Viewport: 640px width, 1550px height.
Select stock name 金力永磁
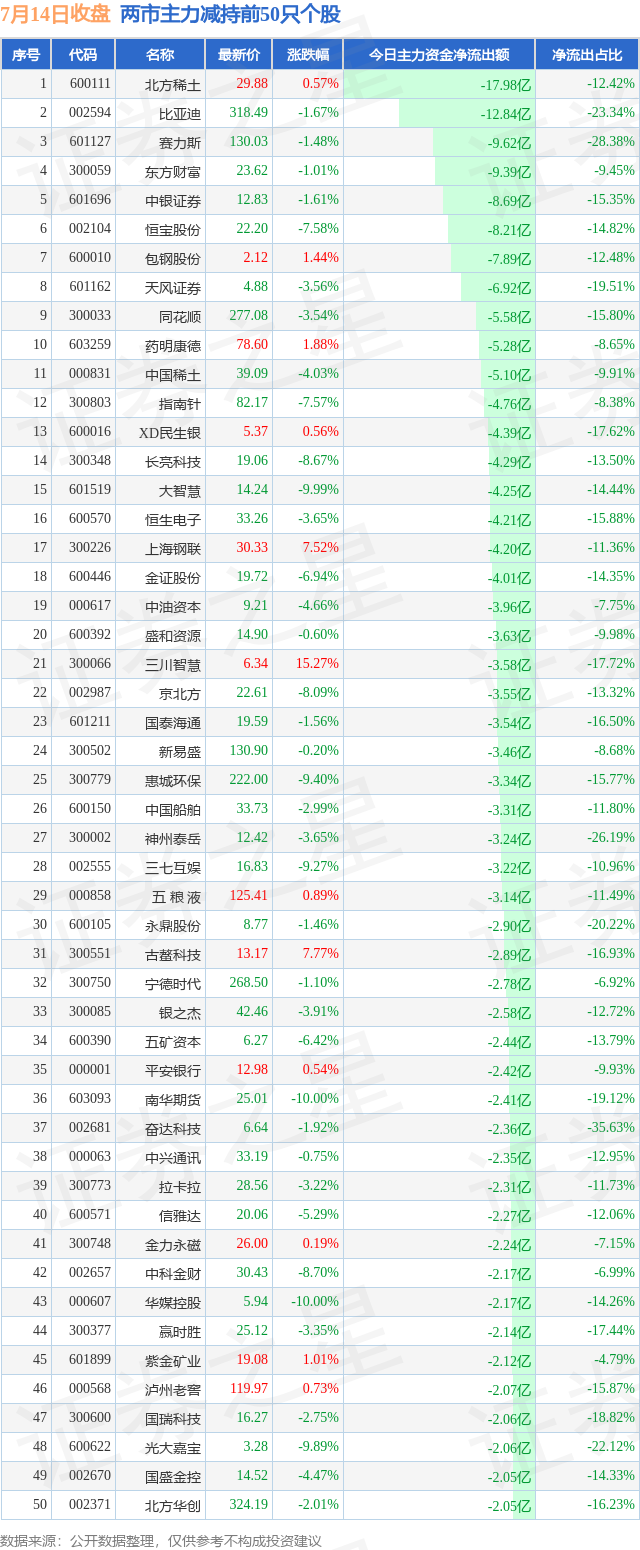(173, 1244)
